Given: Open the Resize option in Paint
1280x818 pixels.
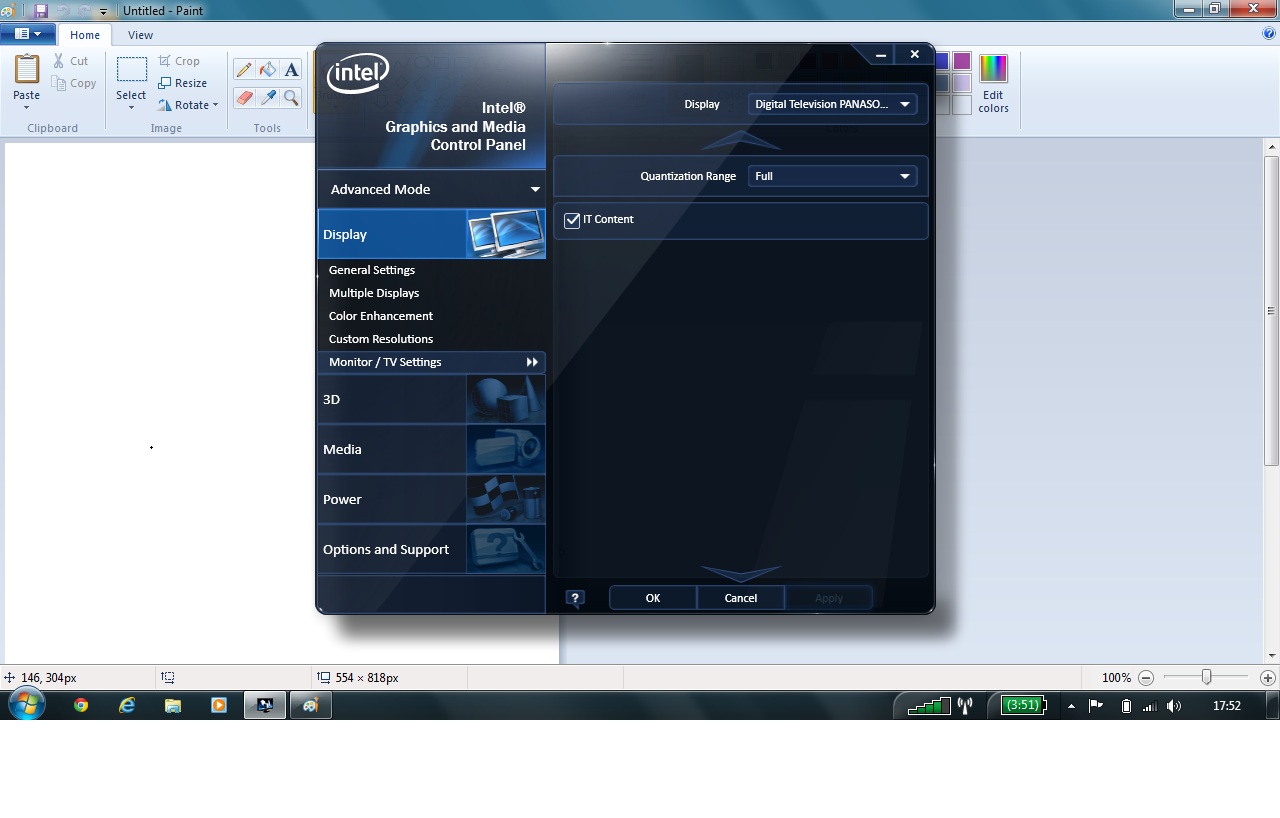Looking at the screenshot, I should pos(183,83).
